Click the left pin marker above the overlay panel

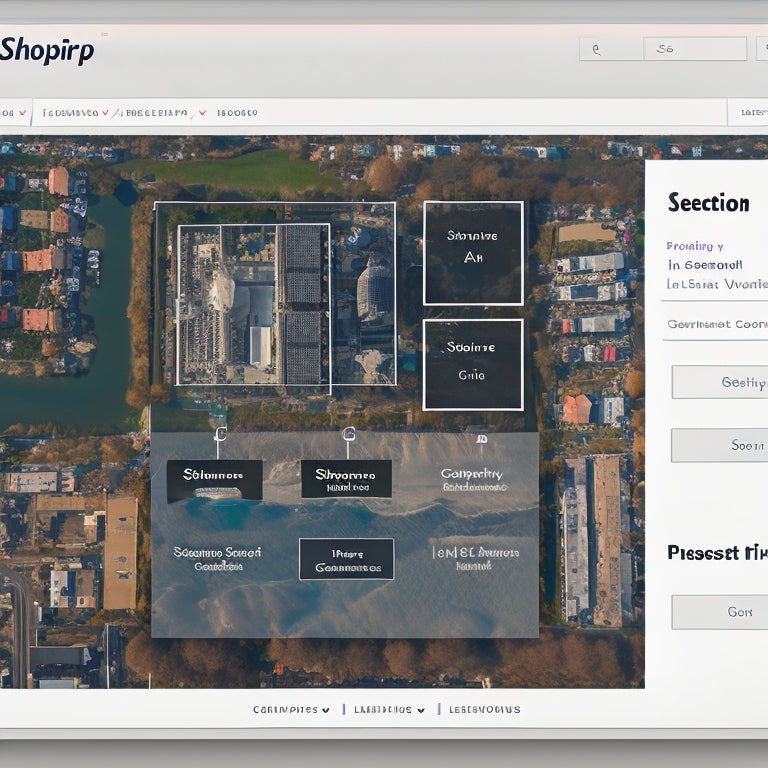pos(220,434)
